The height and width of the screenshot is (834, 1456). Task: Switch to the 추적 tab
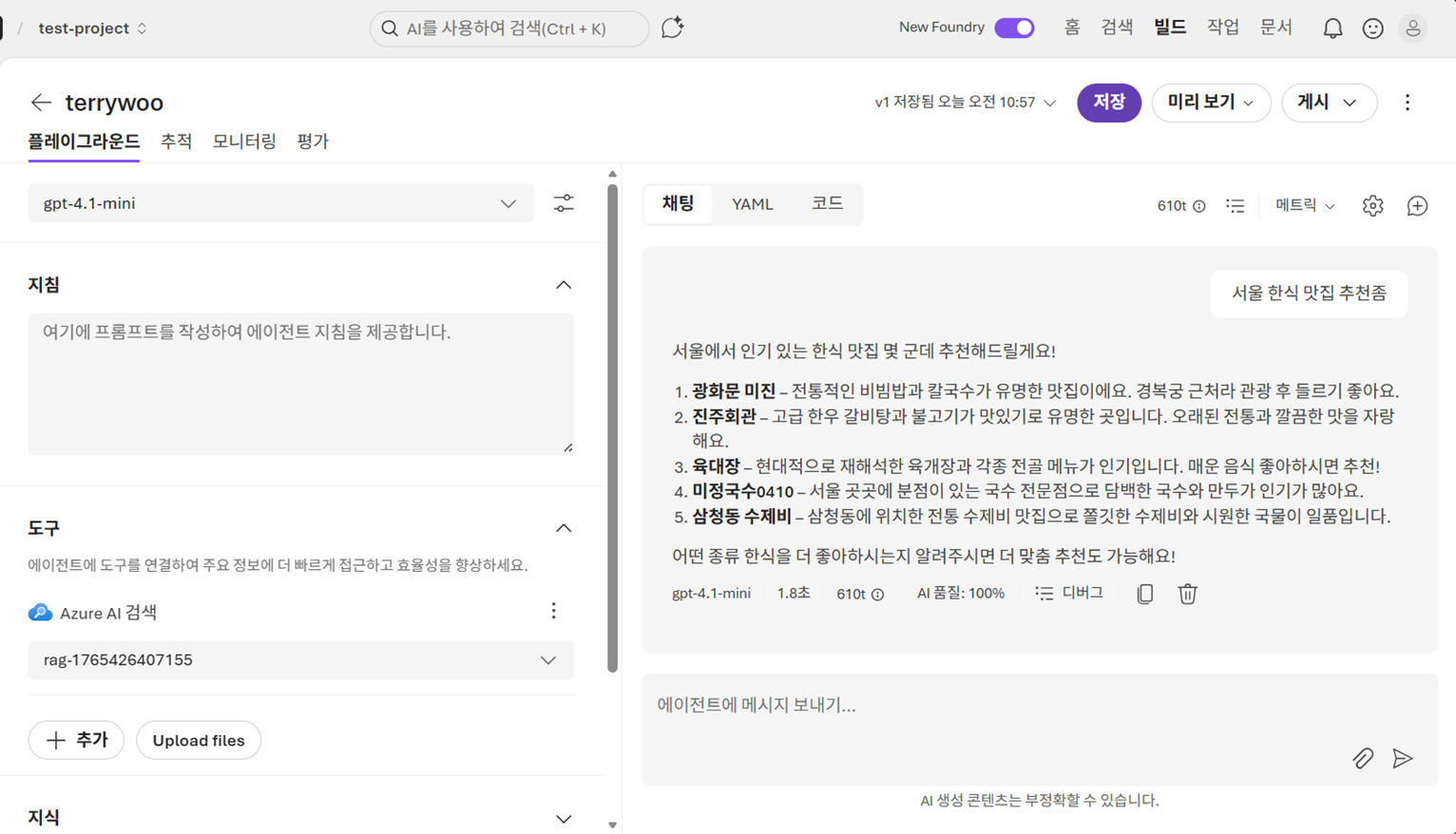tap(176, 142)
